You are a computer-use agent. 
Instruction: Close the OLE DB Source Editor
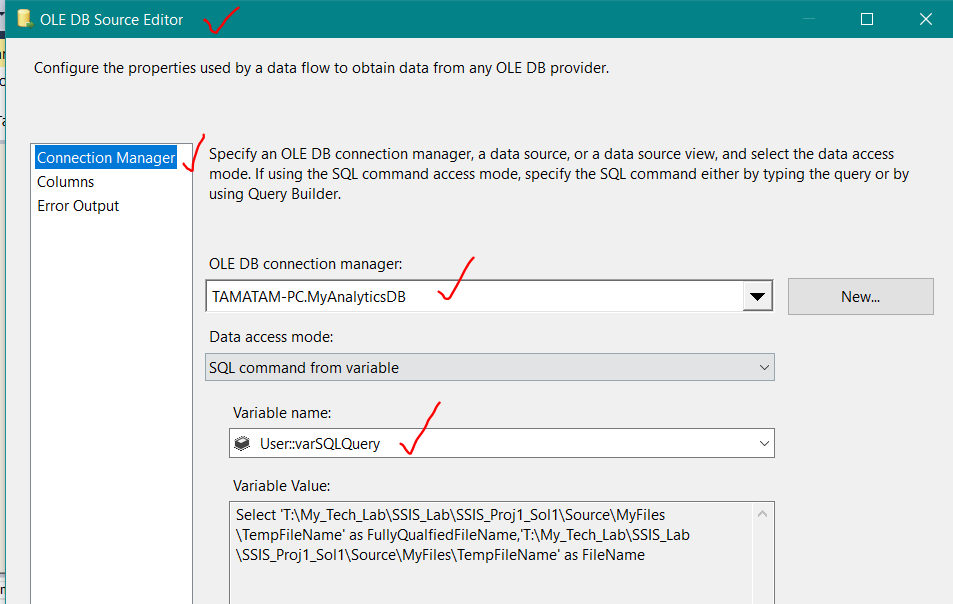(925, 18)
